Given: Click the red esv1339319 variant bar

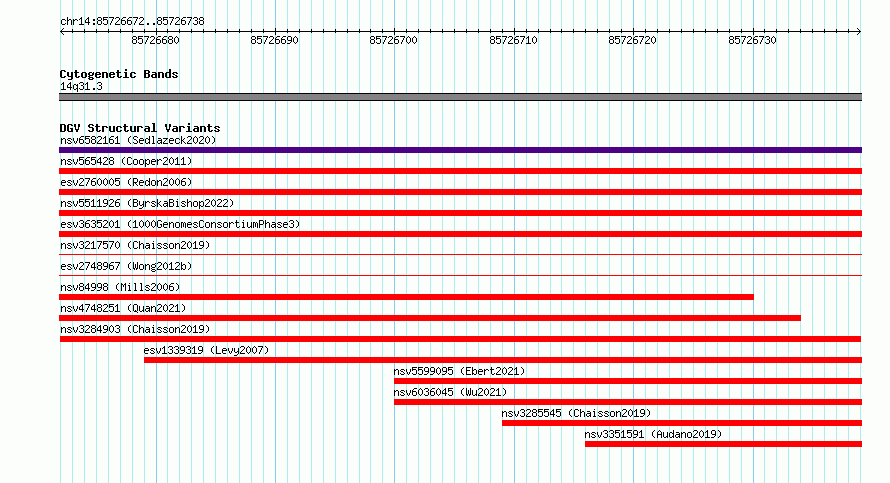Looking at the screenshot, I should coord(503,360).
